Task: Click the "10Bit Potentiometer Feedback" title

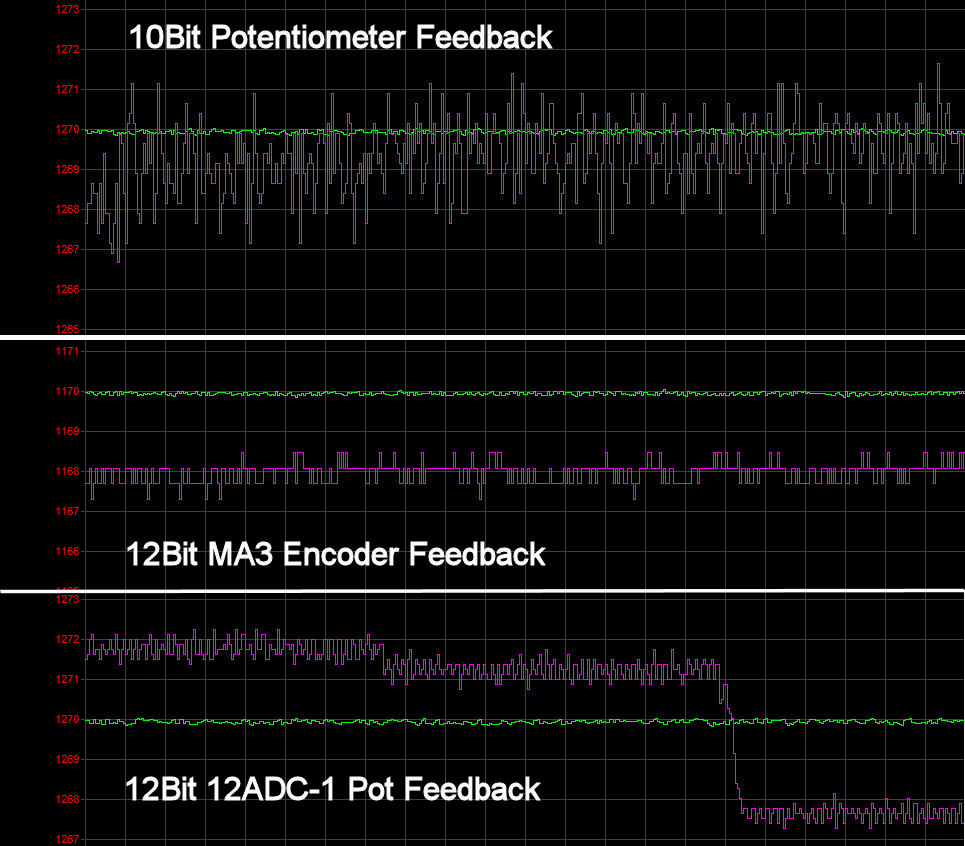Action: pyautogui.click(x=340, y=38)
